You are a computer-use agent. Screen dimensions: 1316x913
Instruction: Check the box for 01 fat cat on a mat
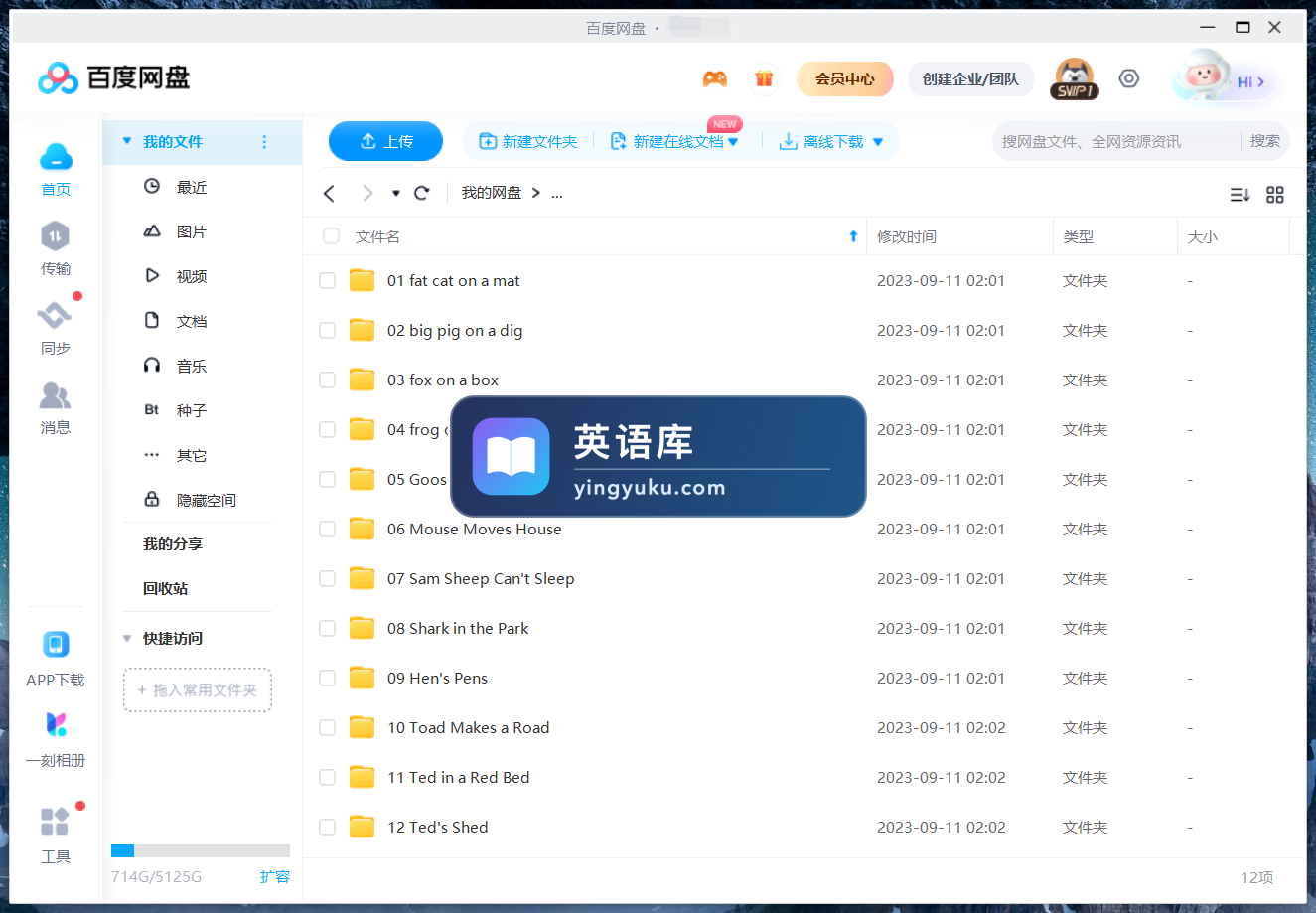(327, 281)
